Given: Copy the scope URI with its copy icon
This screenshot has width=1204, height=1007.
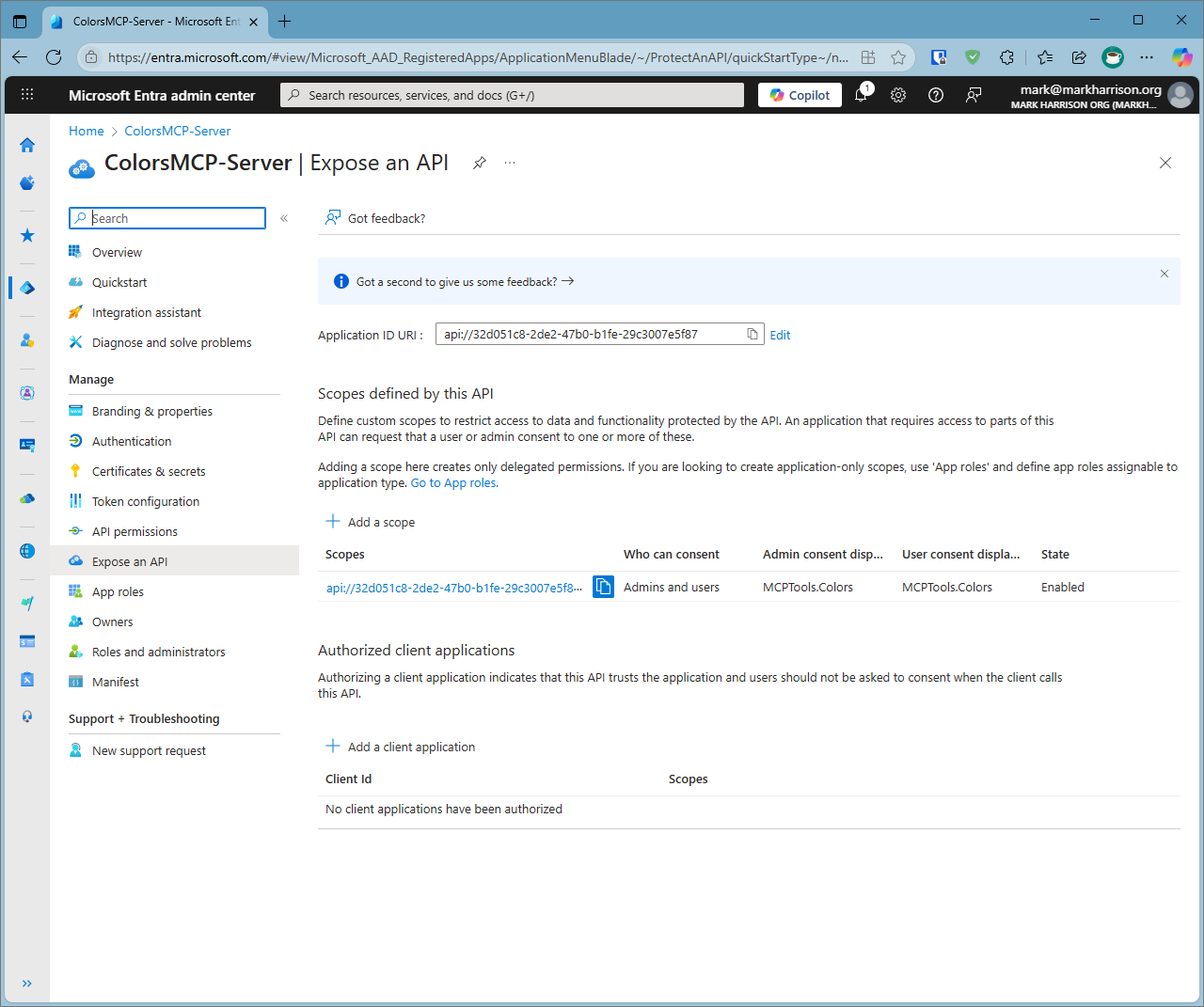Looking at the screenshot, I should coord(602,586).
